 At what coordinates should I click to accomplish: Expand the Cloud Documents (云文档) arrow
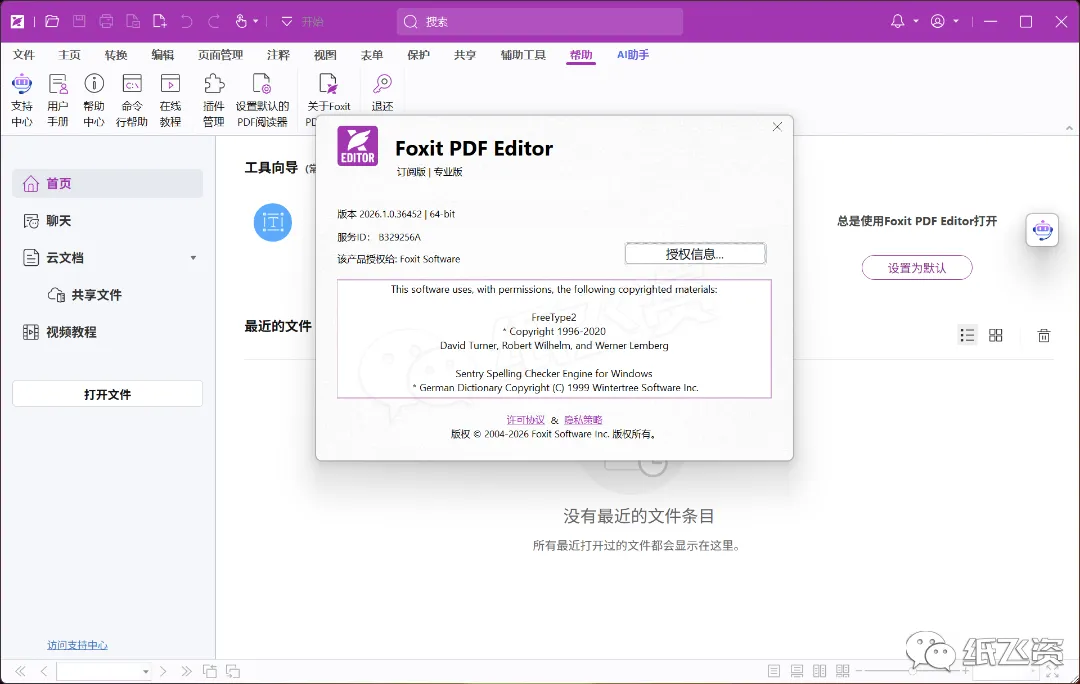(x=194, y=258)
